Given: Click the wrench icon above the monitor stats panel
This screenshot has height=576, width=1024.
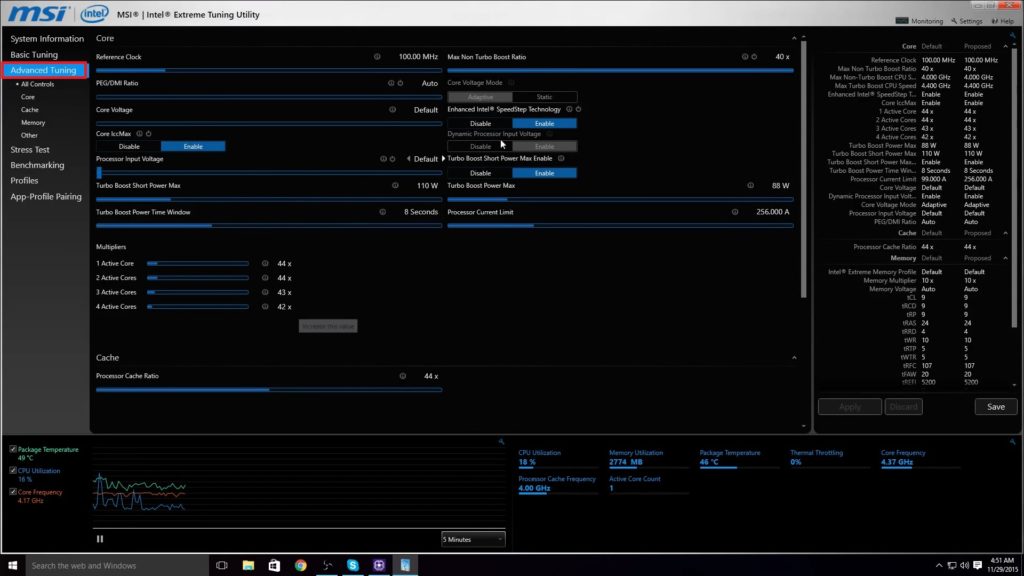Looking at the screenshot, I should tap(1013, 442).
